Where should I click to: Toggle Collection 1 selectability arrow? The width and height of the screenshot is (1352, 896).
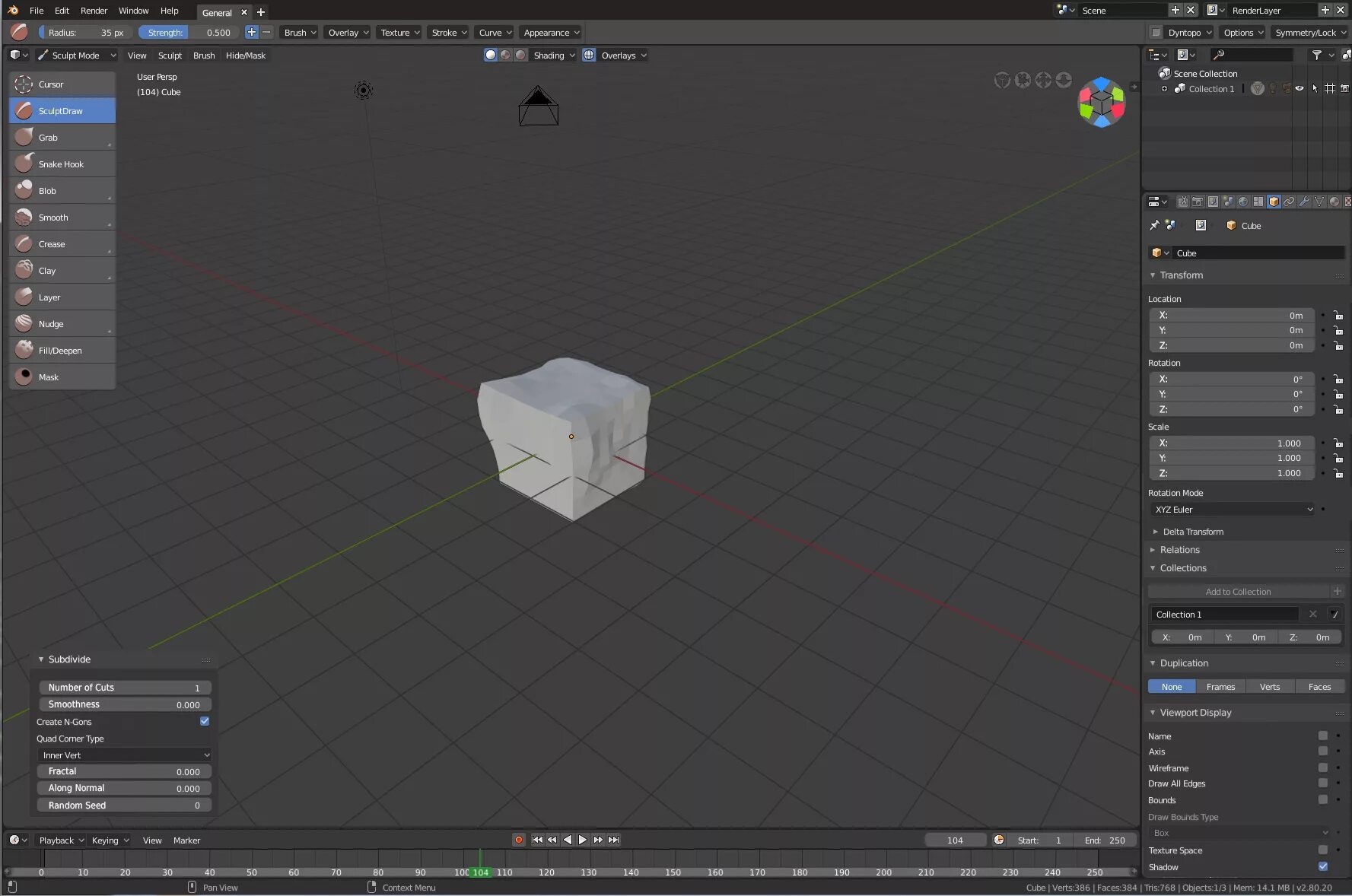tap(1315, 88)
